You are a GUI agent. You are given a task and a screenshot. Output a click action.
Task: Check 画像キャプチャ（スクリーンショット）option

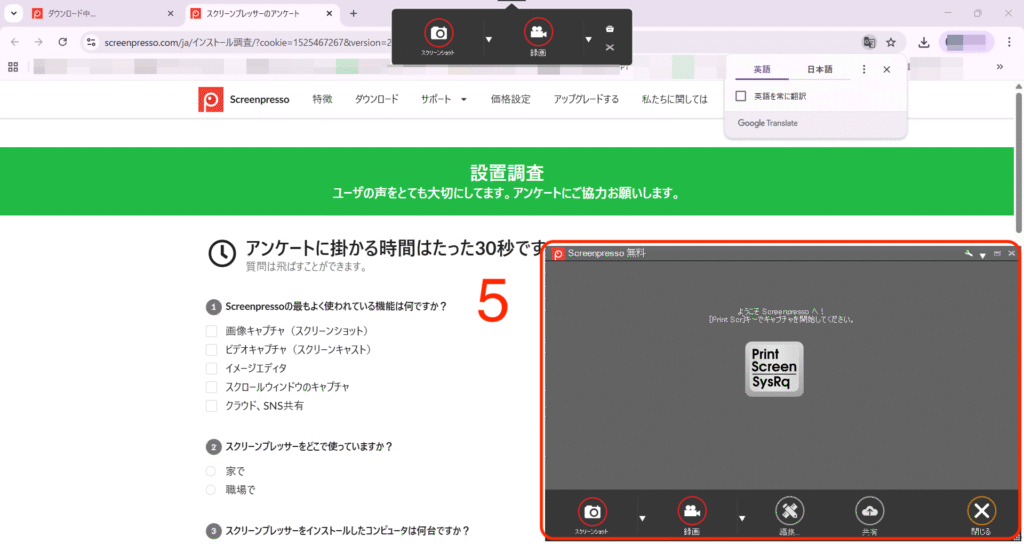(212, 331)
